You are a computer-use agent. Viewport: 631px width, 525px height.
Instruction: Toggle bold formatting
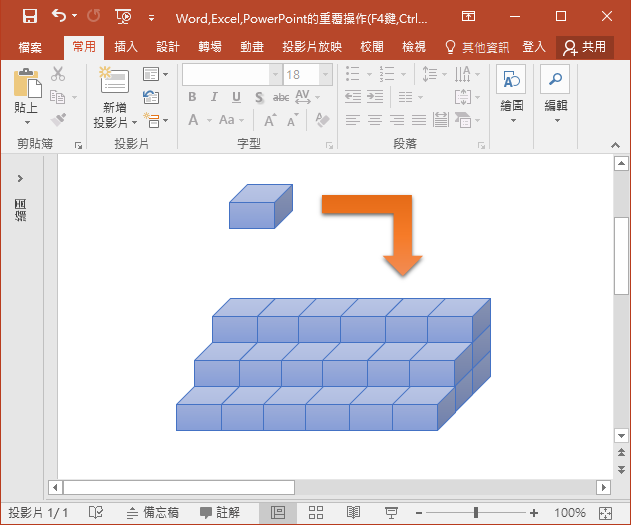click(x=192, y=97)
